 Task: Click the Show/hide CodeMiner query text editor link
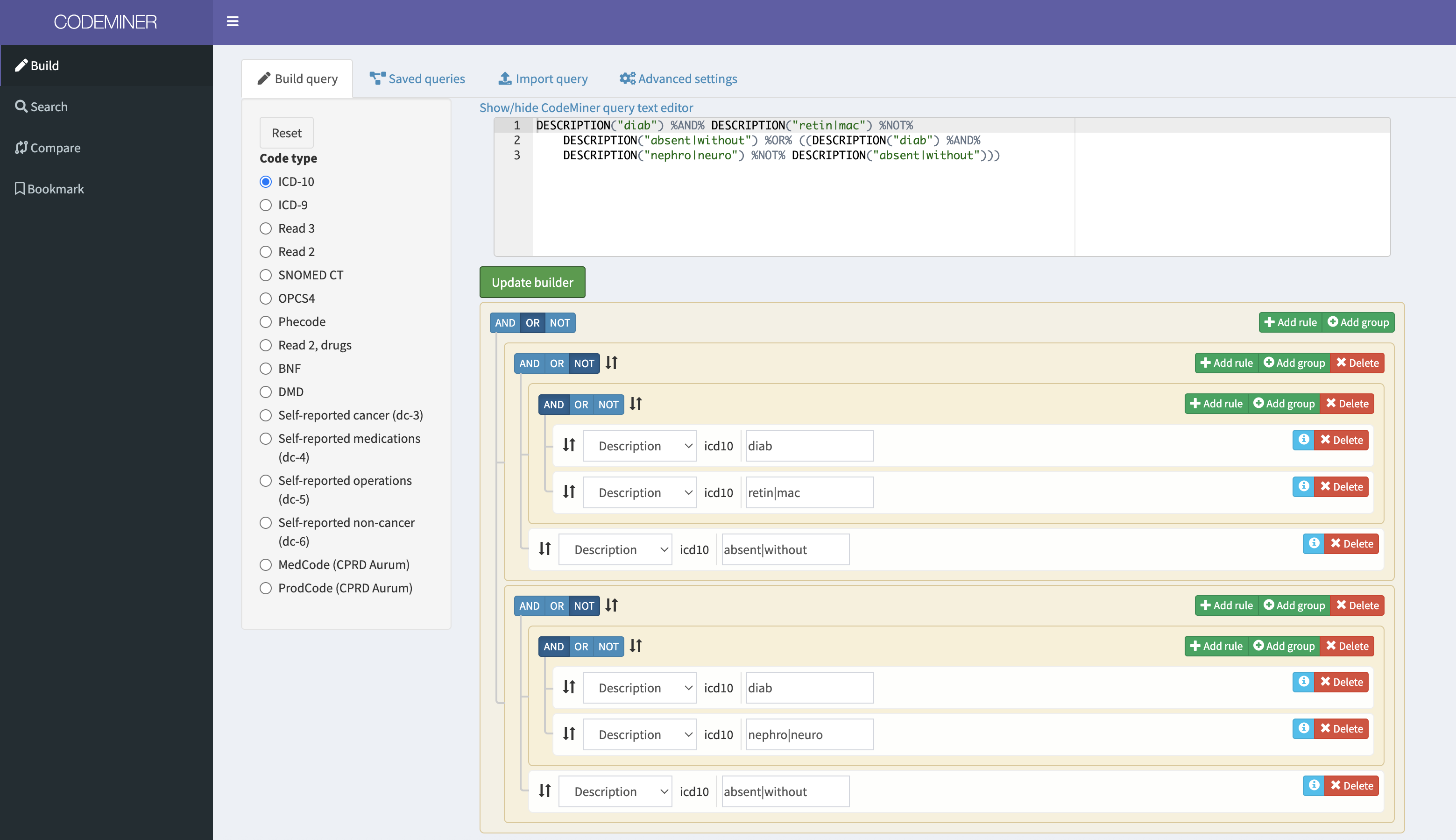pyautogui.click(x=586, y=107)
